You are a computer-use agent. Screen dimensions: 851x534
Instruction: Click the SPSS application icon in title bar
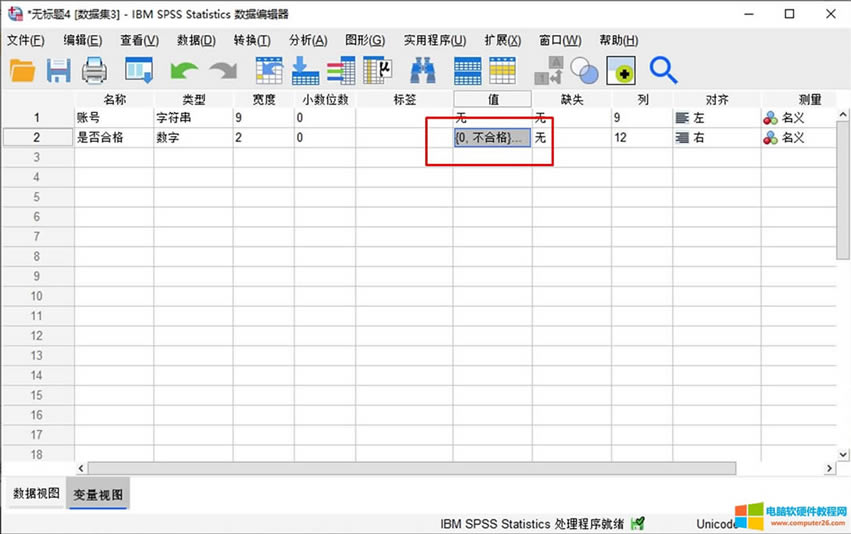(15, 14)
